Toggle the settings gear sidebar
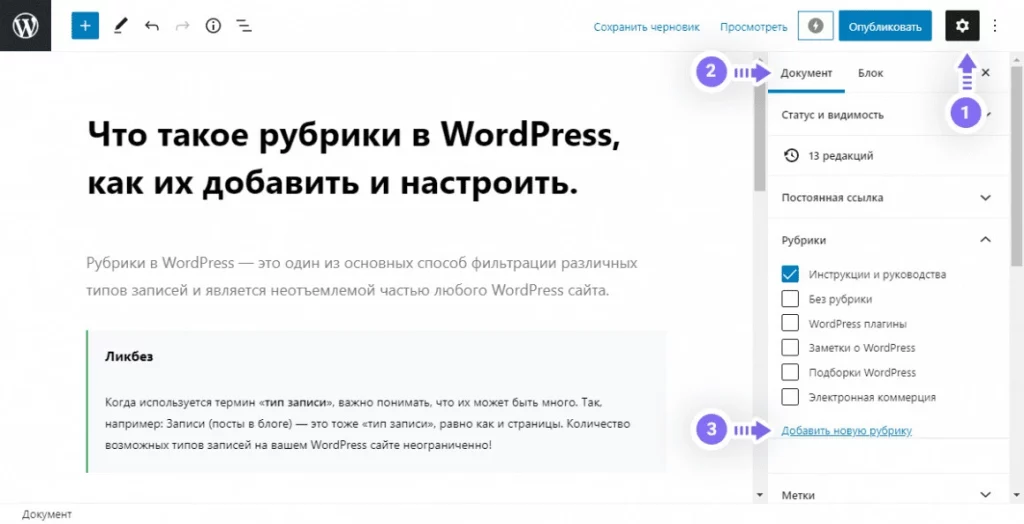The width and height of the screenshot is (1024, 524). pos(962,26)
